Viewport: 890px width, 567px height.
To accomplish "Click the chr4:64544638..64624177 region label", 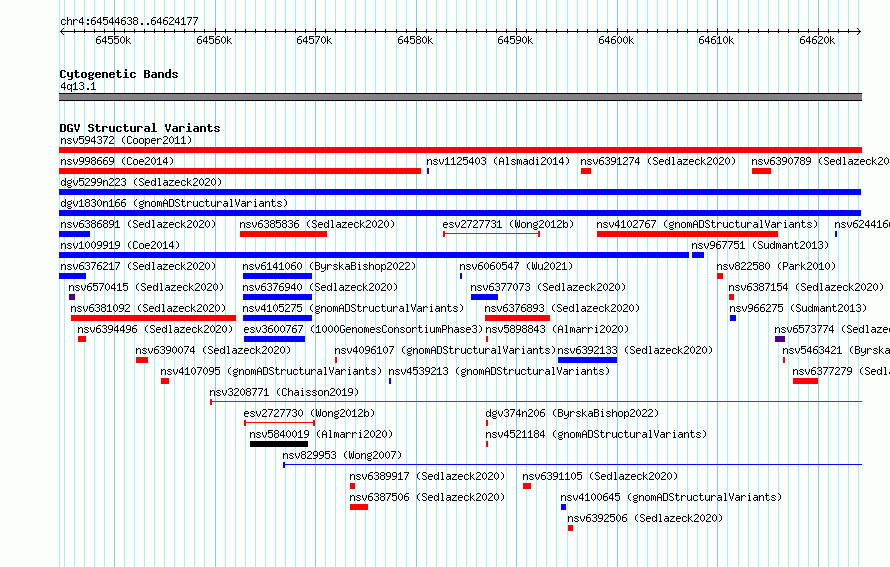I will [129, 22].
